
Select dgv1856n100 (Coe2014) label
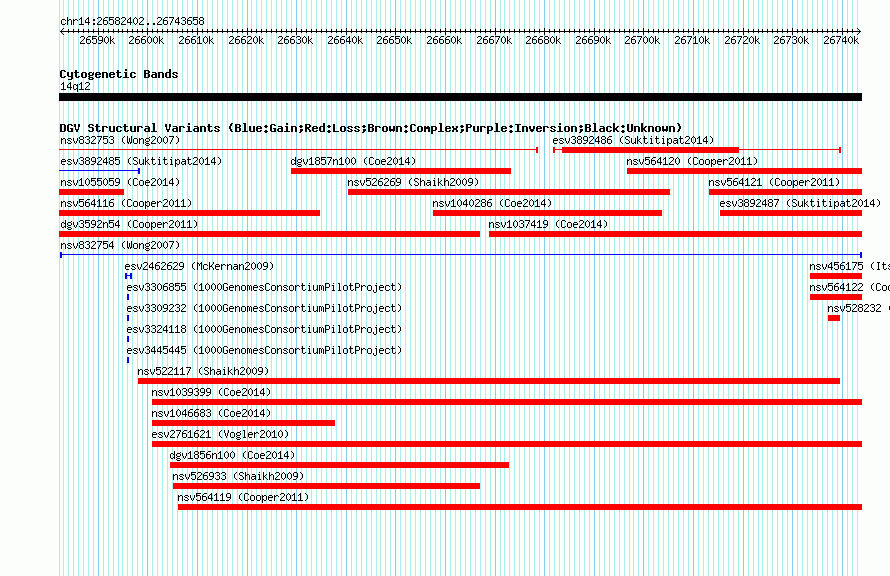232,455
